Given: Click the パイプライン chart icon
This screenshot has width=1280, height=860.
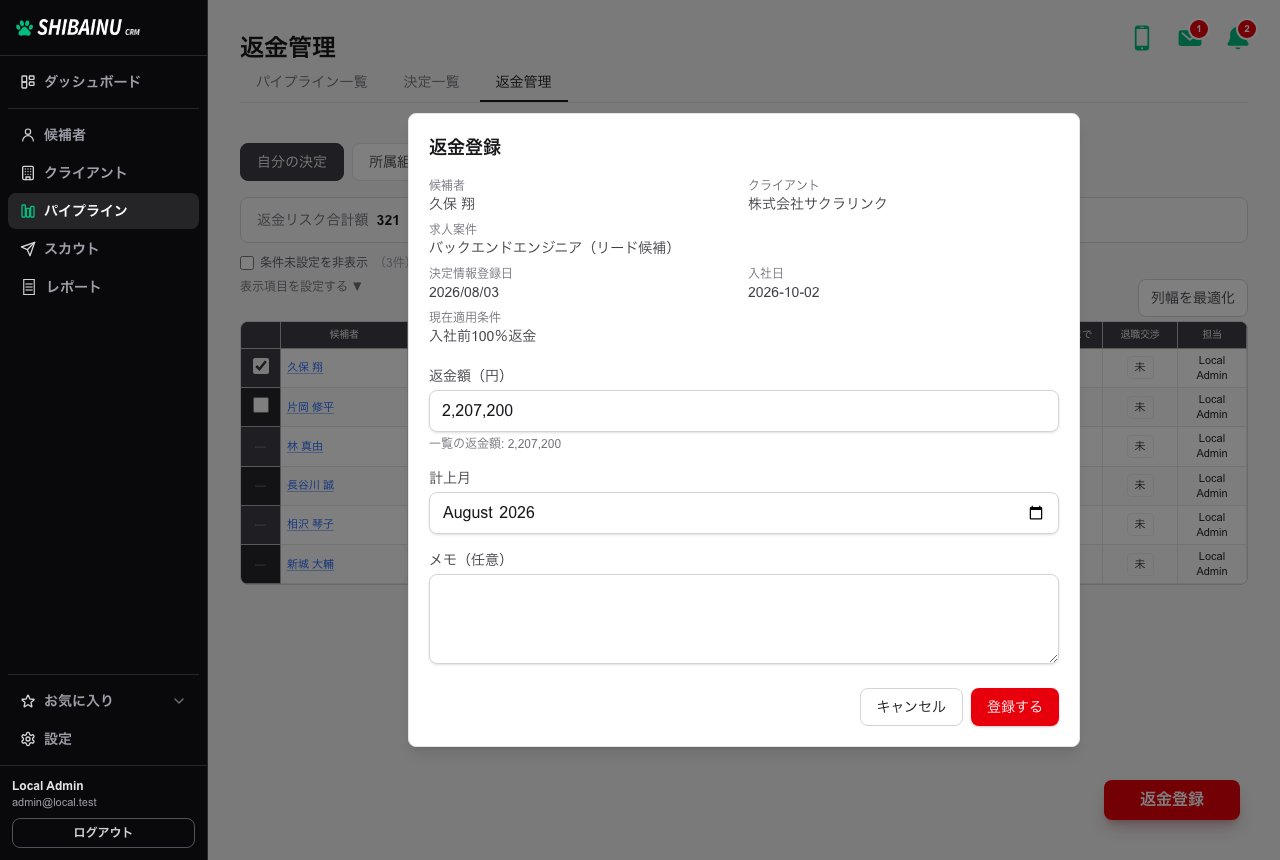Looking at the screenshot, I should (x=28, y=211).
